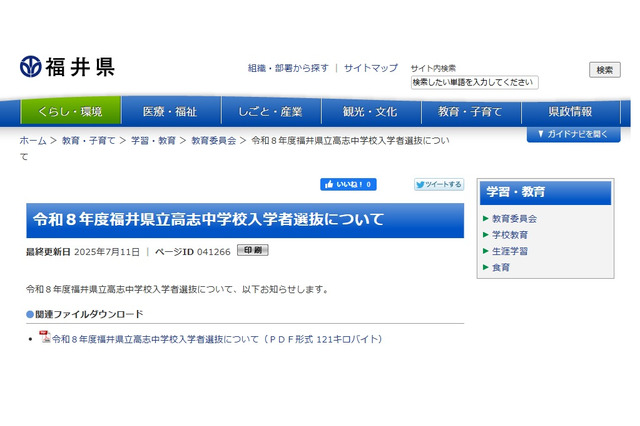Screen dimensions: 640x426
Task: Select the くらし・環境 navigation tab
Action: 71,111
